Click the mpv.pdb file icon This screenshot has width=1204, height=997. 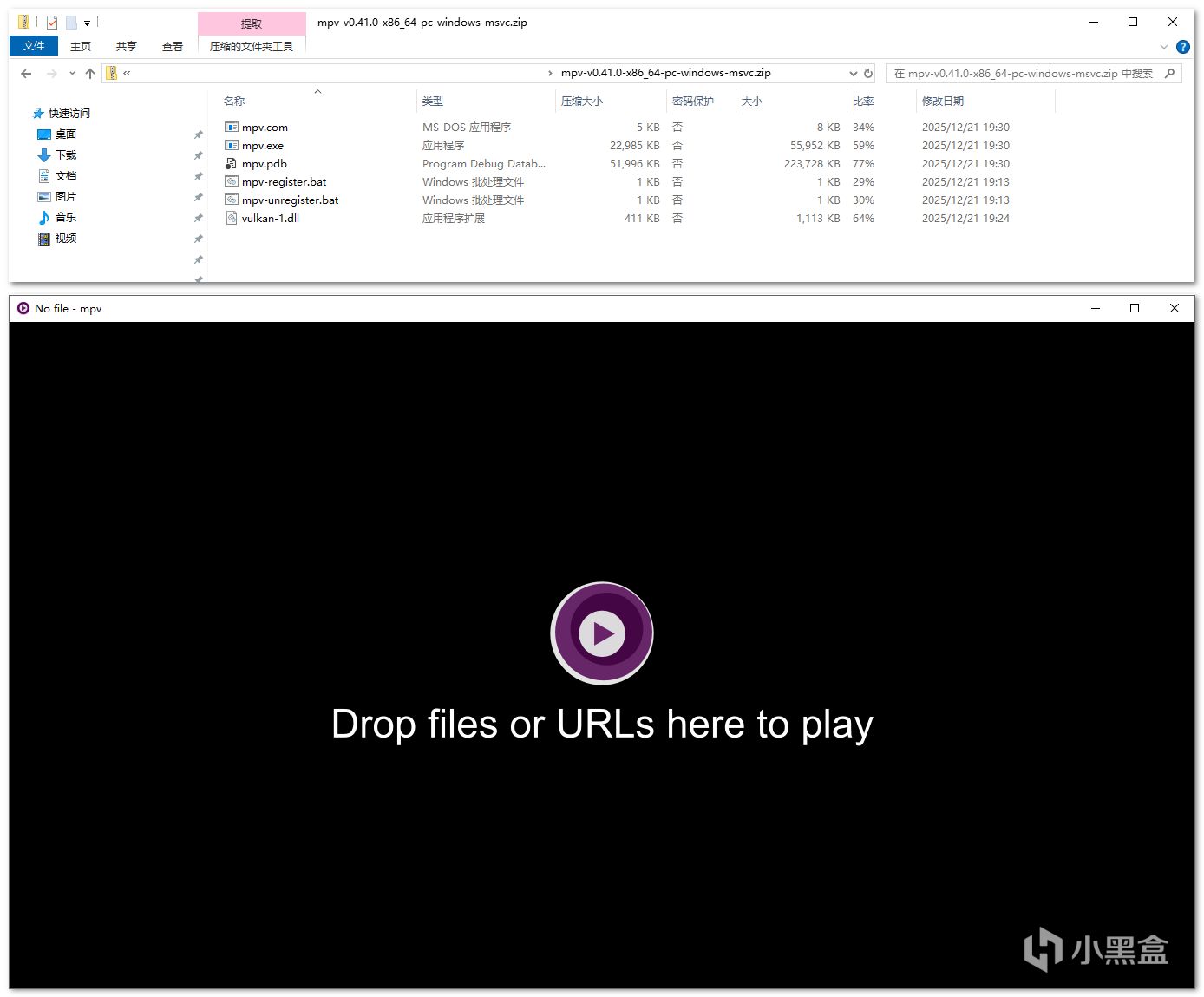pos(231,163)
